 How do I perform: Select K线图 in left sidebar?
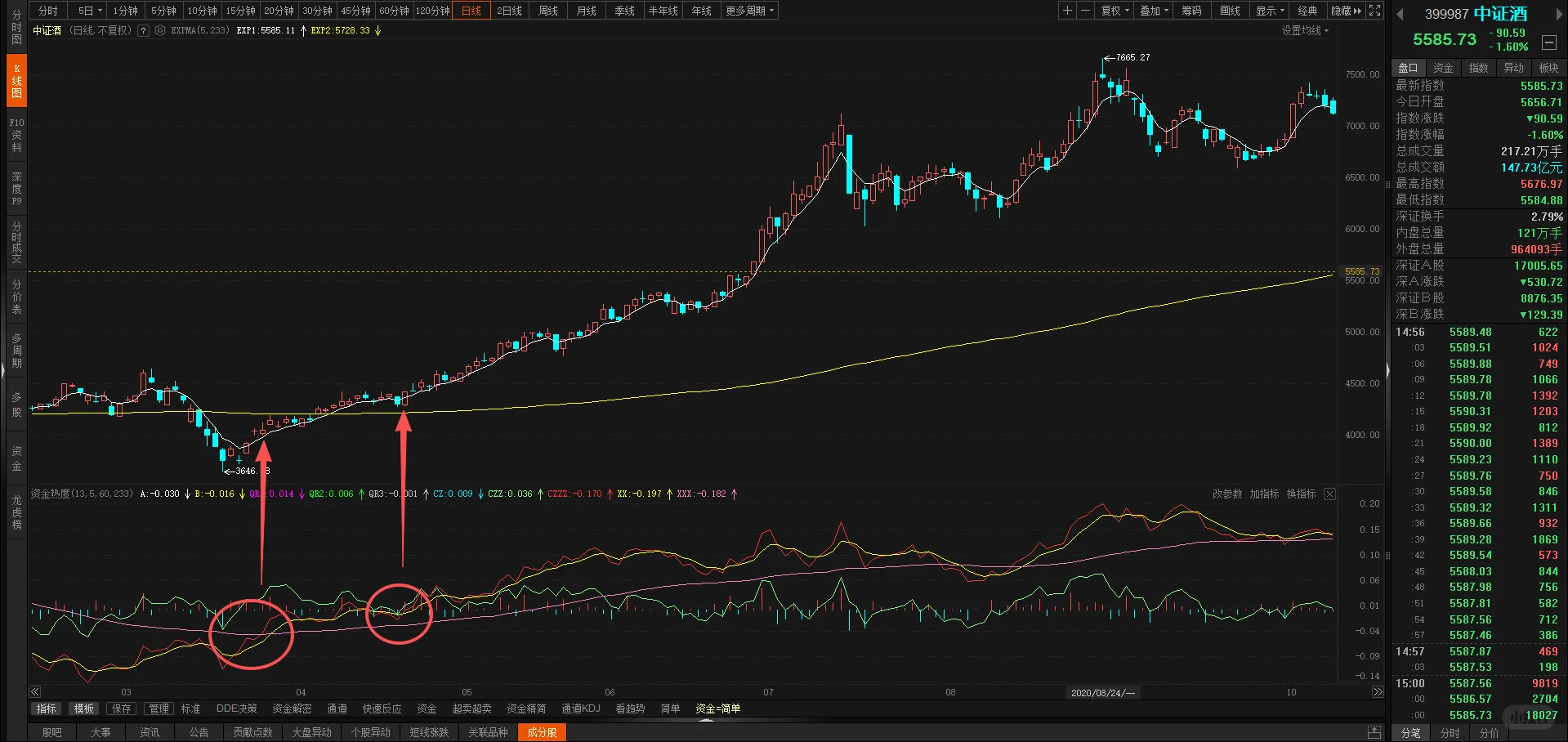point(16,81)
